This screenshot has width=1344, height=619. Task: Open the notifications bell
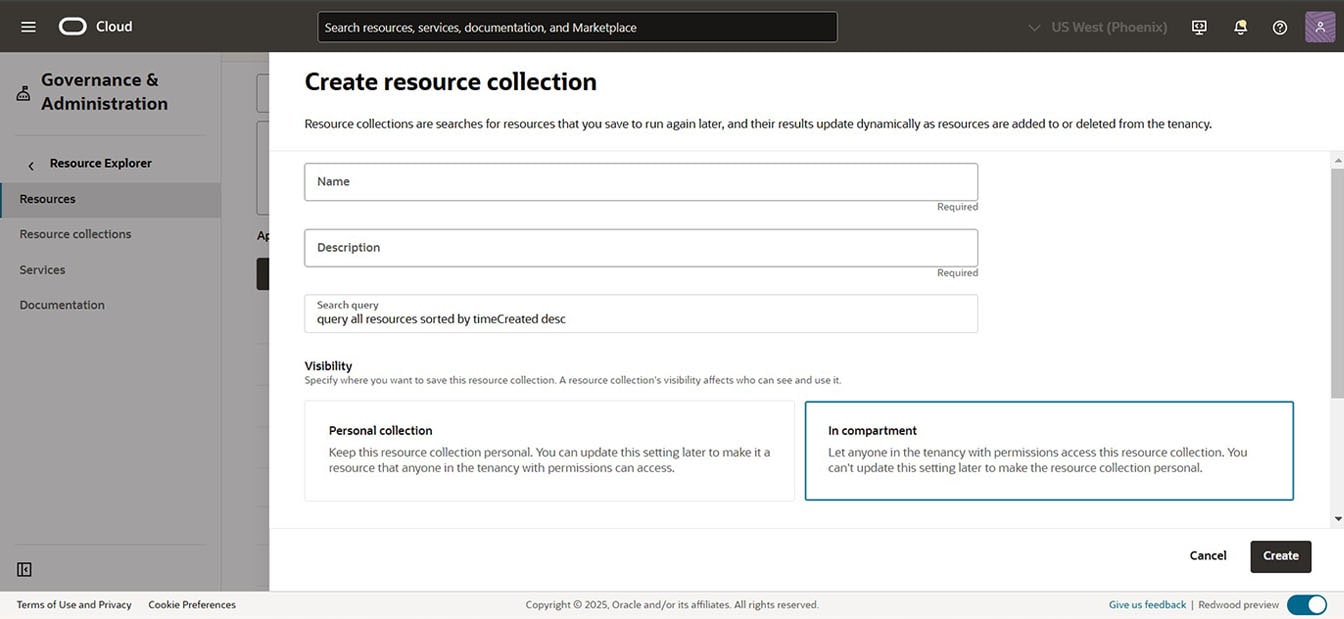click(x=1240, y=27)
